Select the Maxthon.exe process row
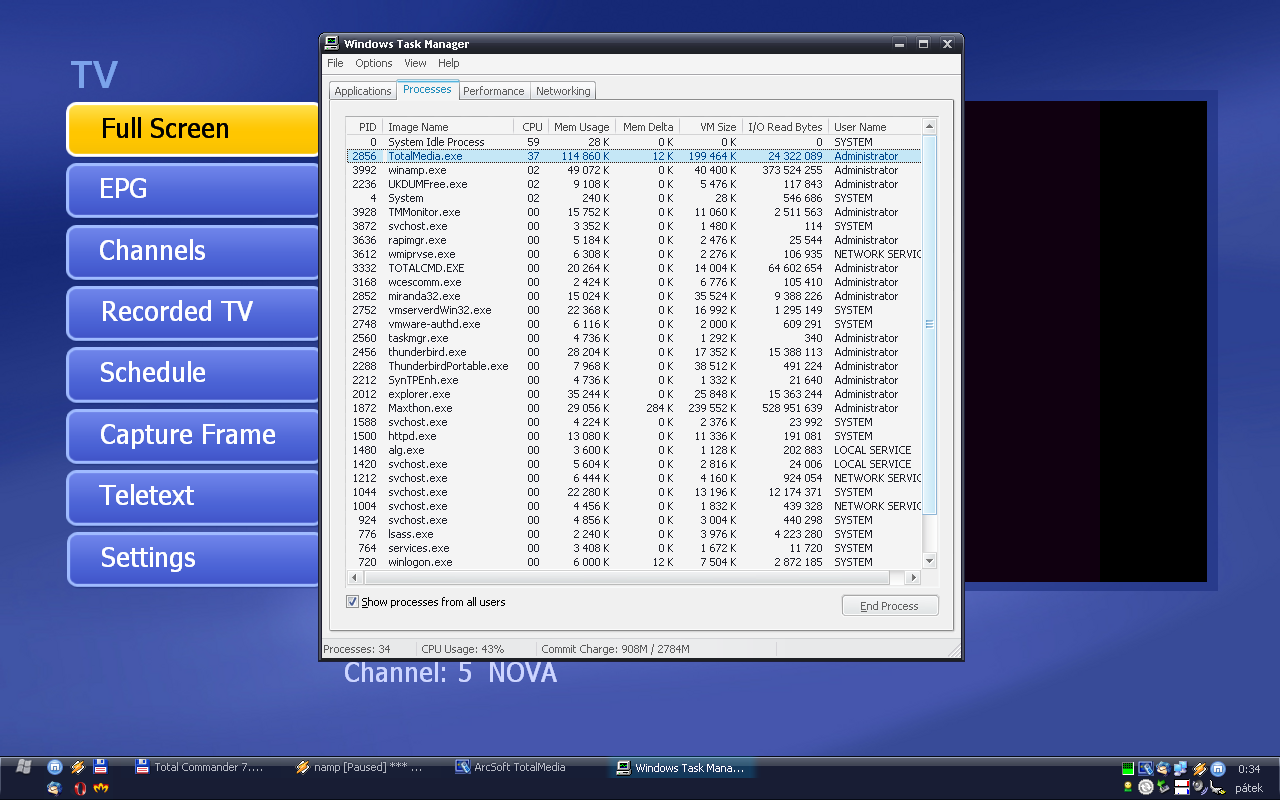Screen dimensions: 1280x800 634,408
